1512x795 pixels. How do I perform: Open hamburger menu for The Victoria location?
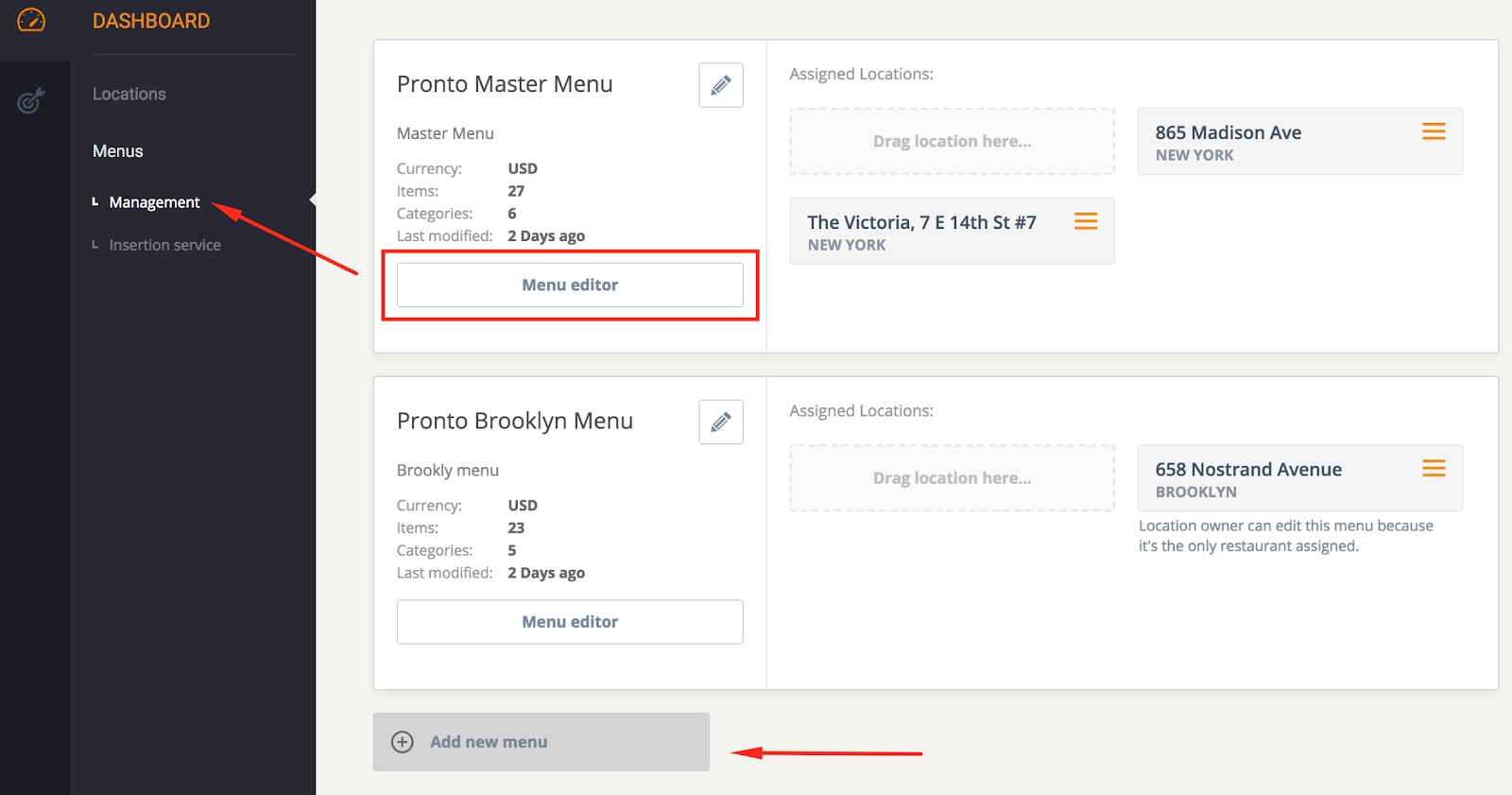tap(1085, 221)
